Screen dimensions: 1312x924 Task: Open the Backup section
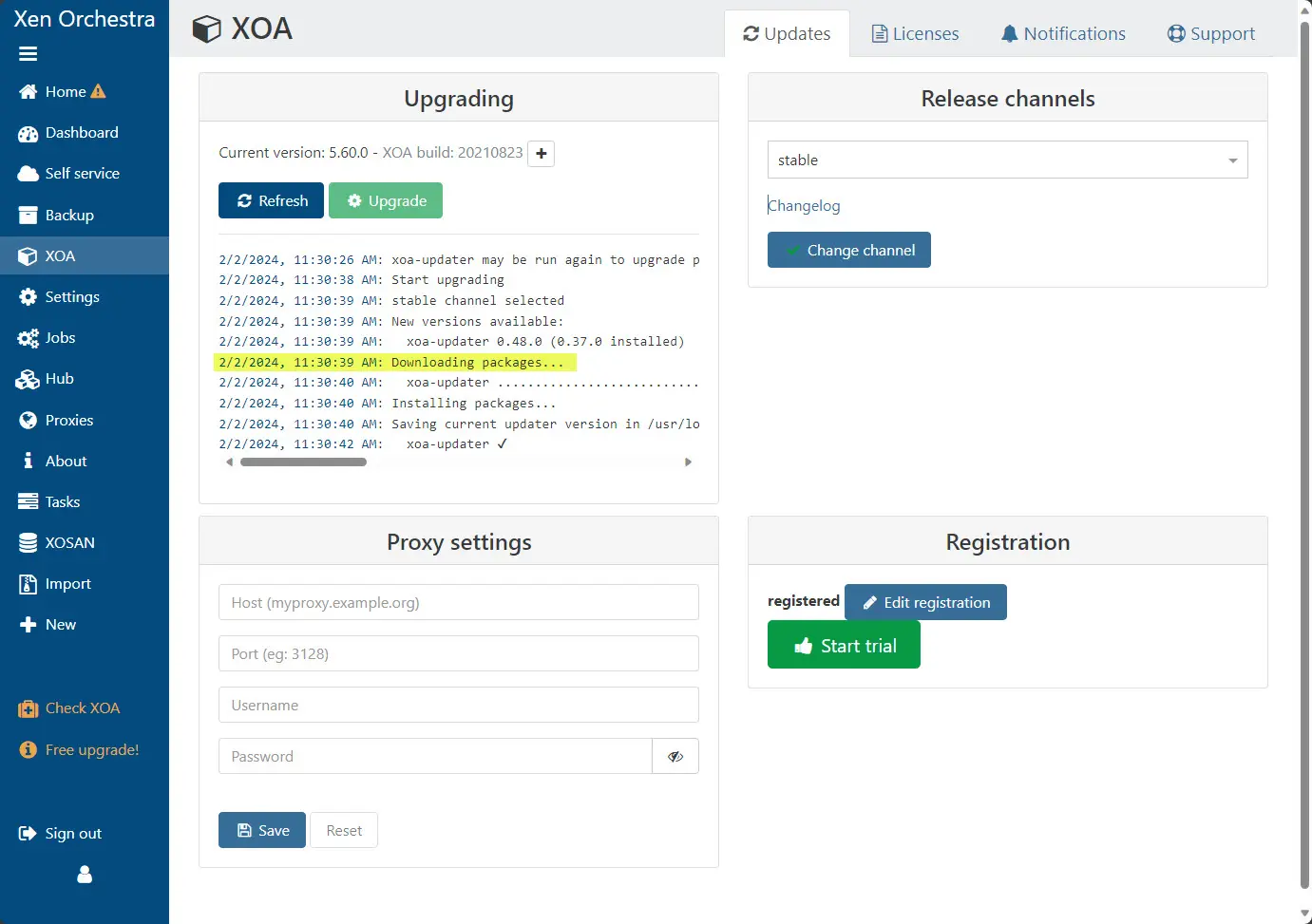(x=57, y=216)
